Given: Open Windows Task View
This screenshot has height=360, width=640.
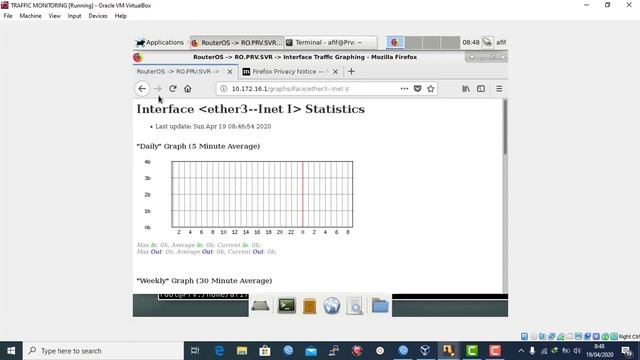Looking at the screenshot, I should point(195,351).
